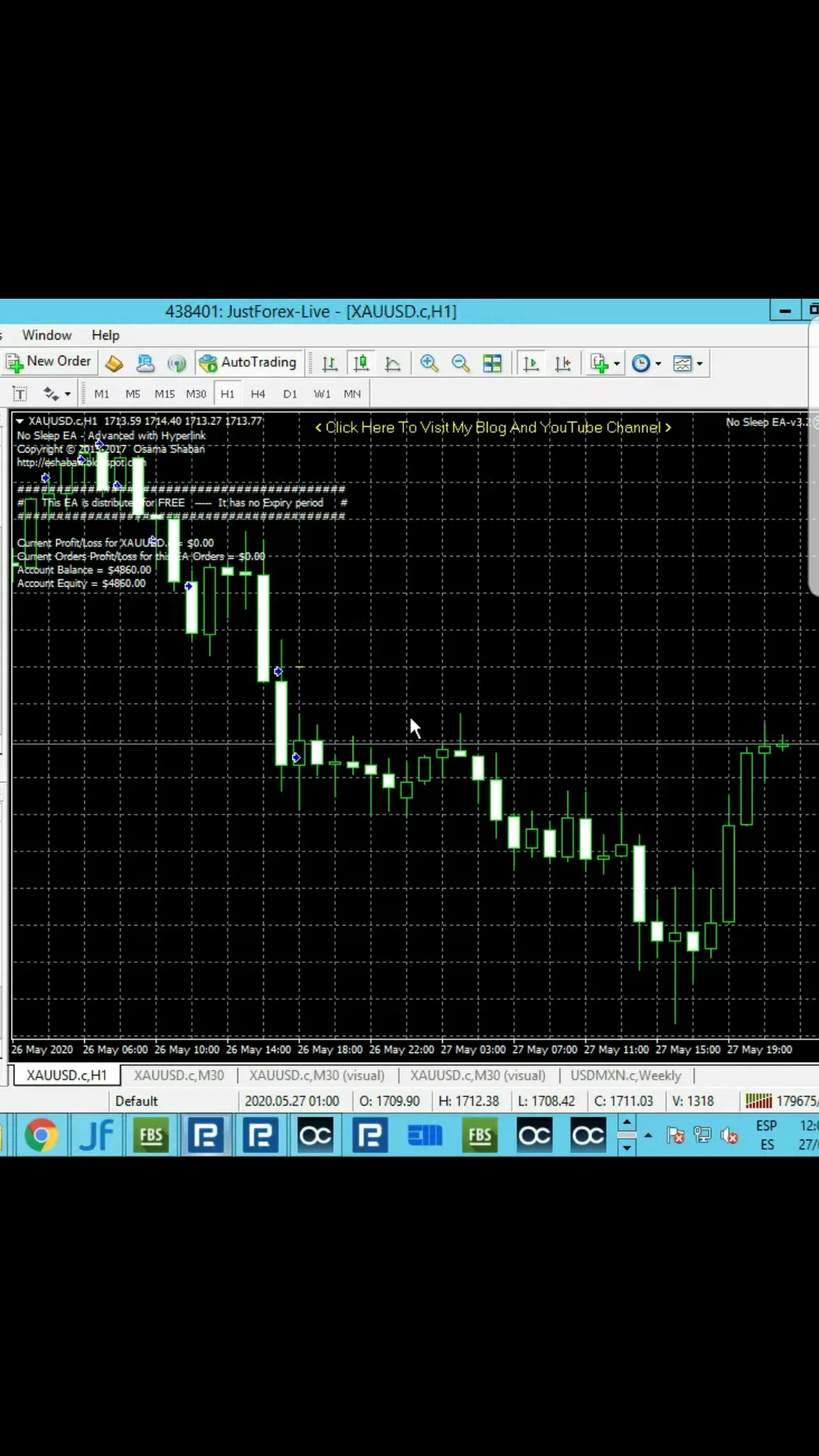The image size is (819, 1456).
Task: Toggle the chart shift icon
Action: pyautogui.click(x=563, y=364)
